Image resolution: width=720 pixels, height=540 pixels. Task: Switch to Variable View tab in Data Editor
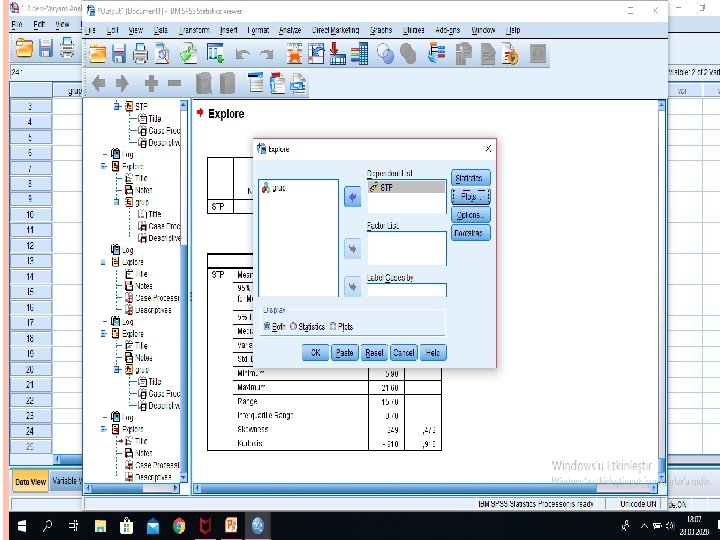pos(65,481)
